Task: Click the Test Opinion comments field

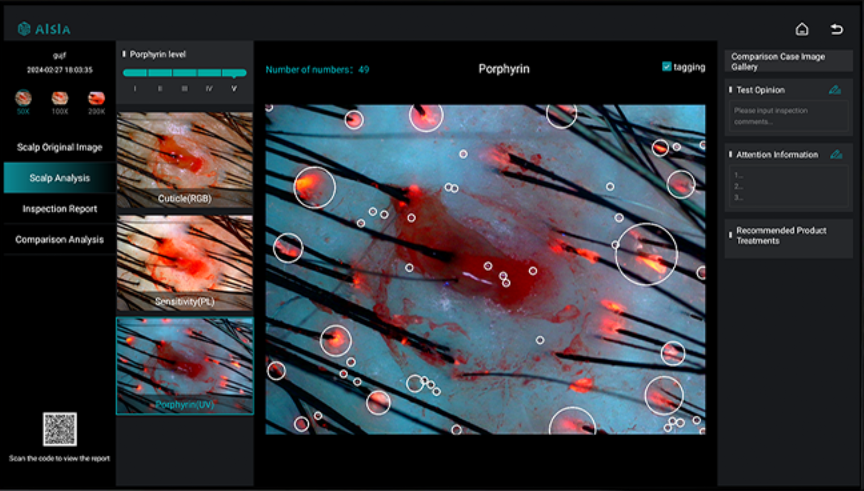Action: [788, 115]
